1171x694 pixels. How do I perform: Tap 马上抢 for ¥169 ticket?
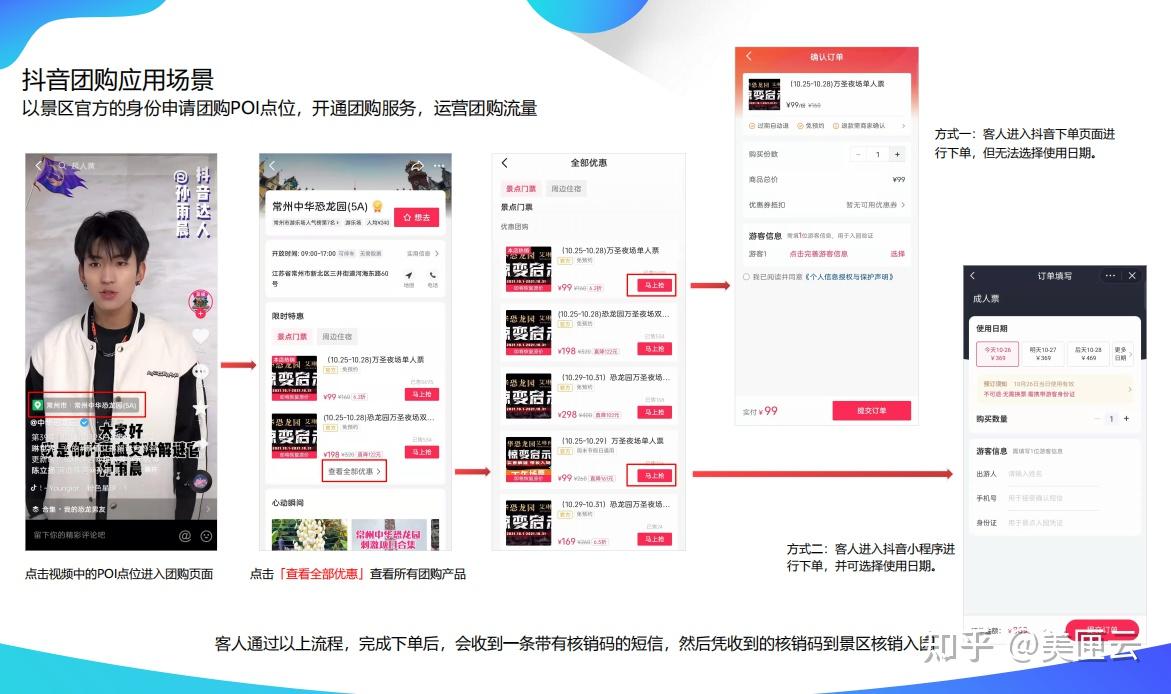tap(654, 539)
